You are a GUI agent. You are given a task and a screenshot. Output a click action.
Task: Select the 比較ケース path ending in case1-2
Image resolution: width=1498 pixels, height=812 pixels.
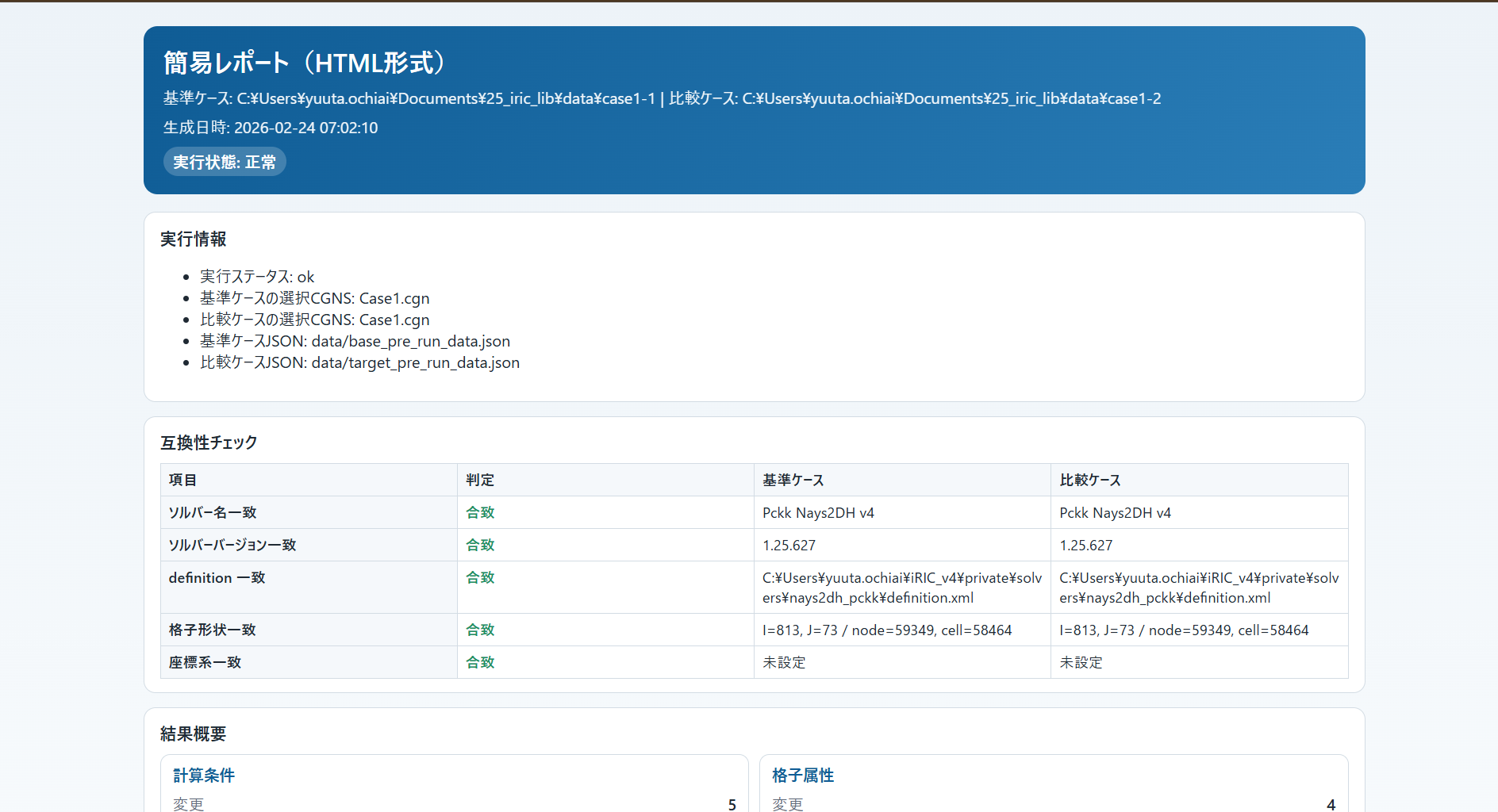pyautogui.click(x=951, y=98)
